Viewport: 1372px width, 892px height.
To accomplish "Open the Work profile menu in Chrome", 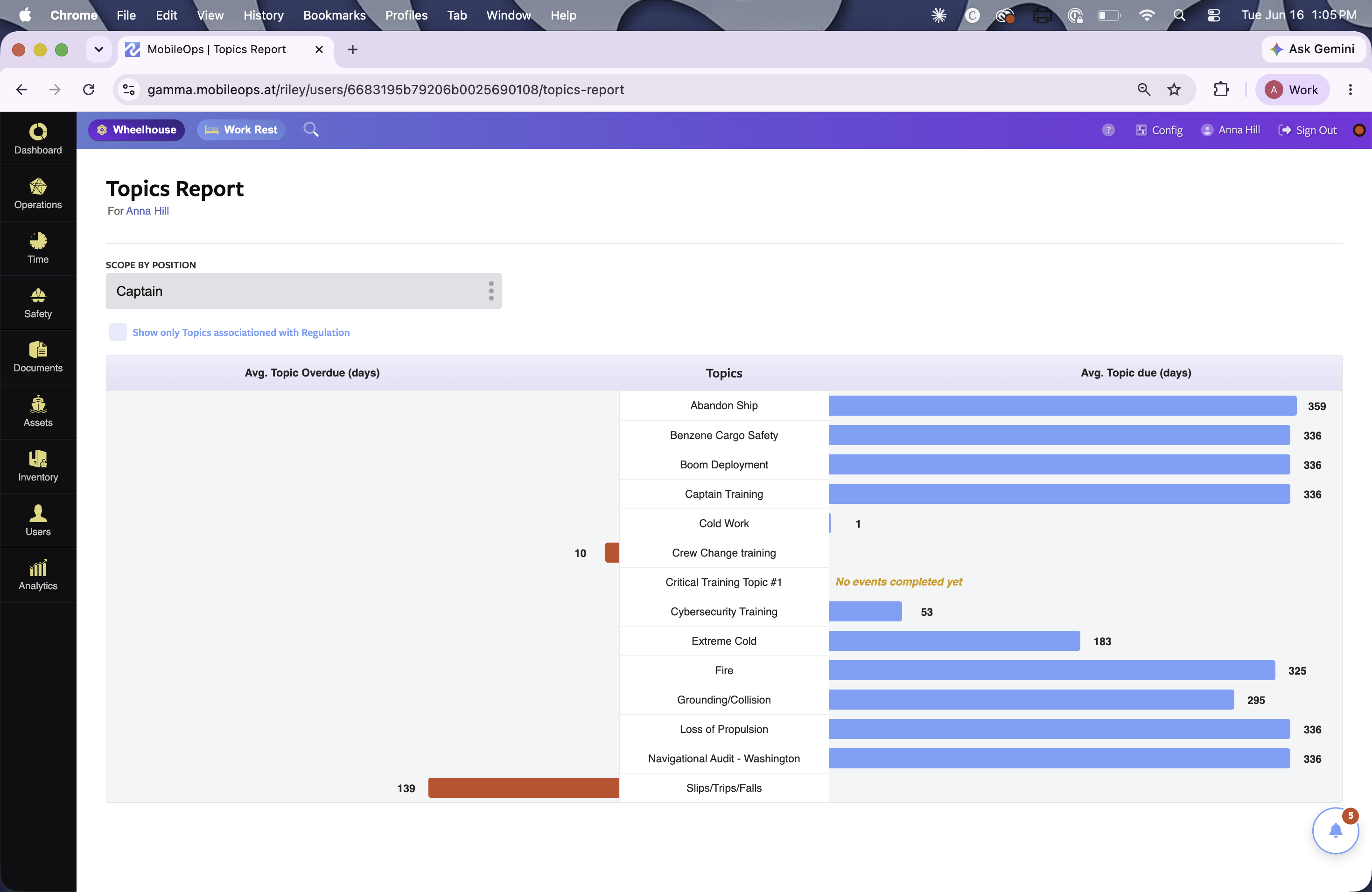I will 1292,89.
